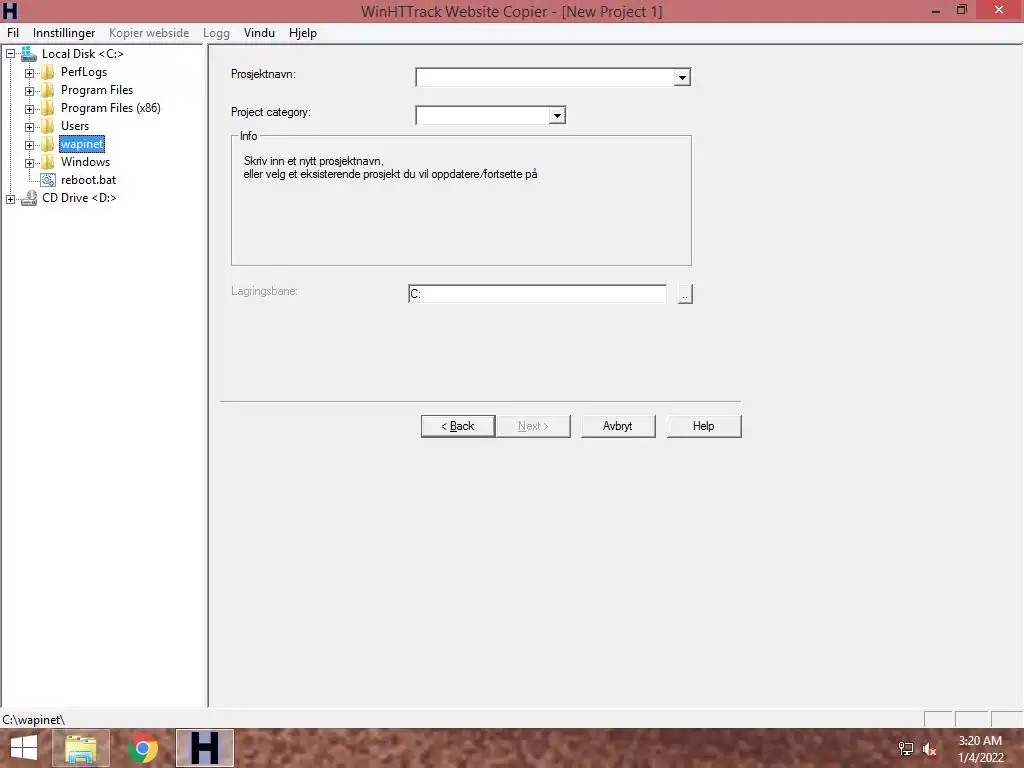This screenshot has height=768, width=1024.
Task: Click the WinHTTrack taskbar icon
Action: pyautogui.click(x=204, y=748)
